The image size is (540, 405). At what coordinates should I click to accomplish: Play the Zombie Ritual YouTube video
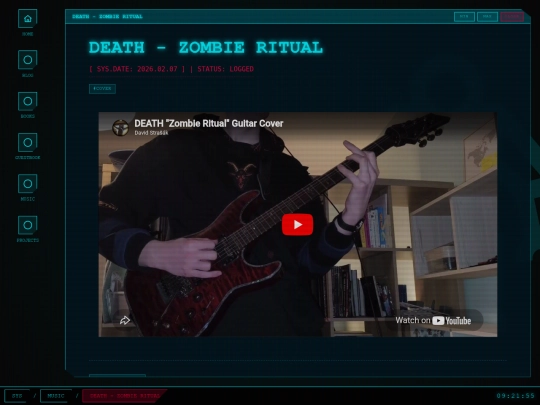298,225
